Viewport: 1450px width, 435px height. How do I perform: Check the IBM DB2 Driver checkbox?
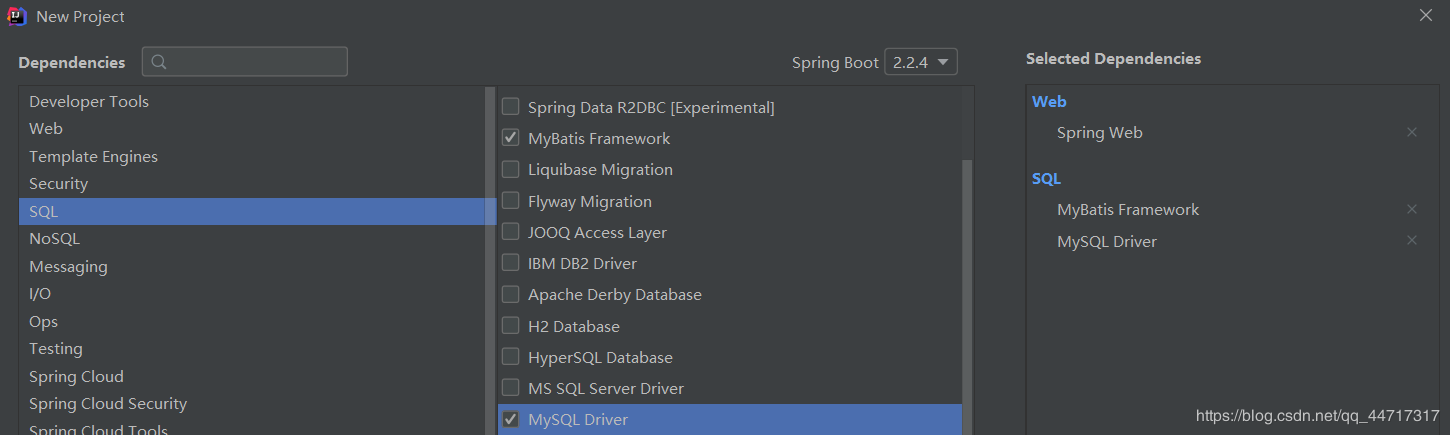[x=510, y=263]
